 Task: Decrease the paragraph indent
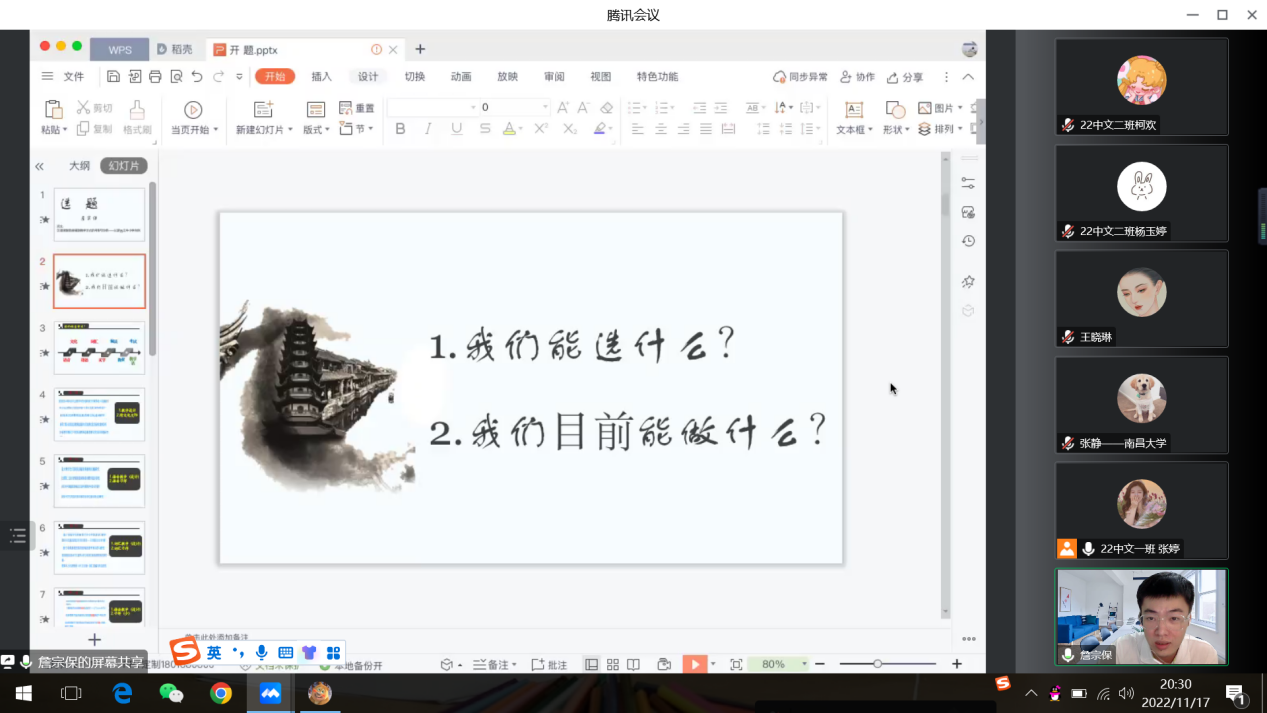[x=699, y=108]
